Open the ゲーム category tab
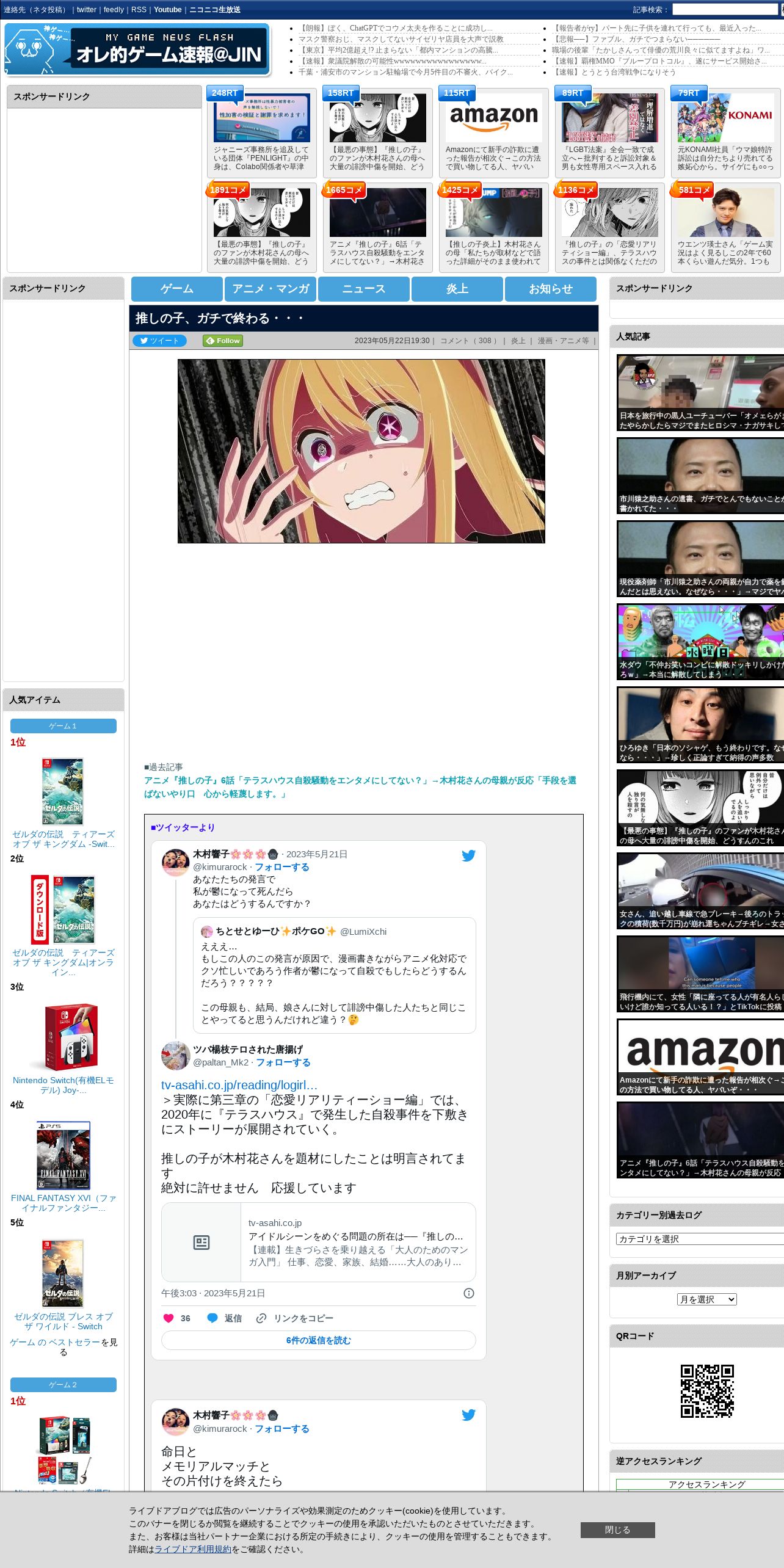Viewport: 784px width, 1568px height. (177, 289)
